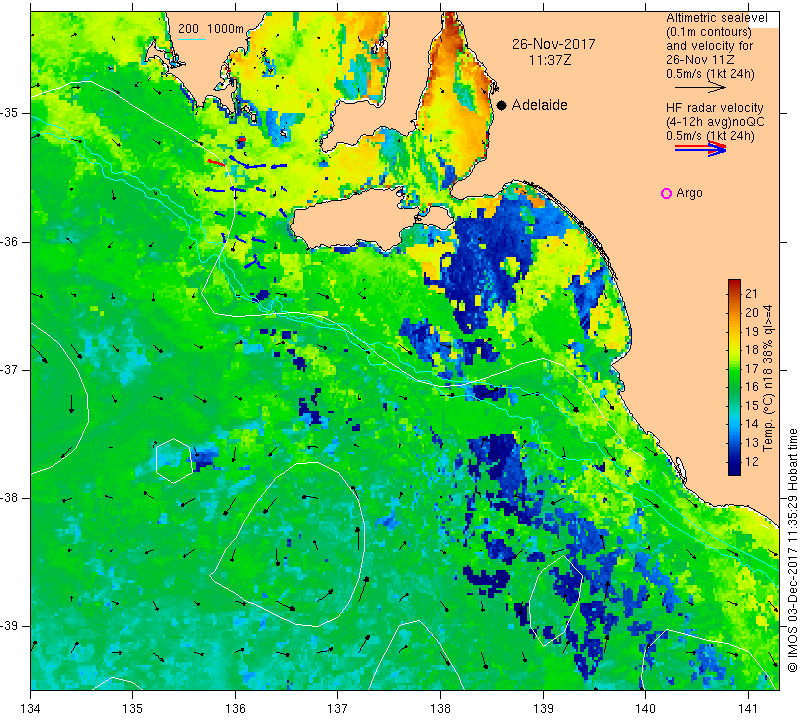This screenshot has width=800, height=720.
Task: Click the temperature color bar scale
Action: tap(734, 377)
